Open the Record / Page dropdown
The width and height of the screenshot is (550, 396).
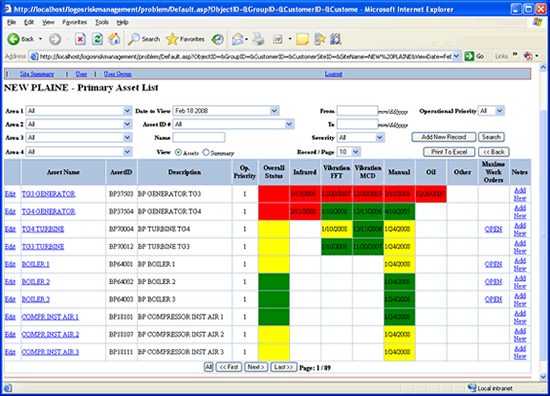pos(356,152)
